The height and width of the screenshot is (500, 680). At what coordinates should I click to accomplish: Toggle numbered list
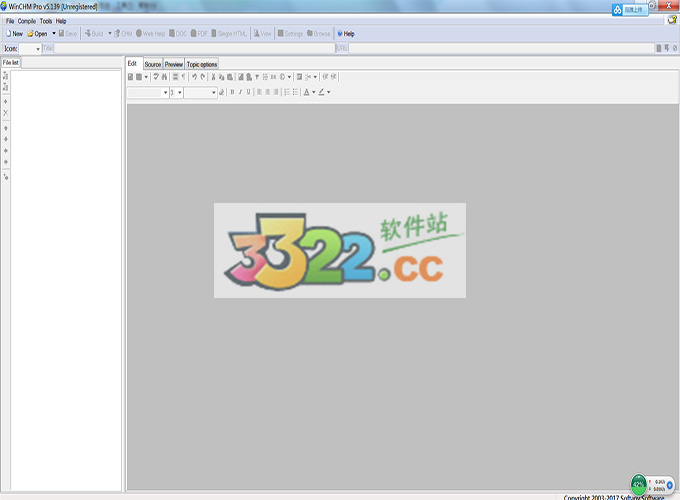(x=287, y=92)
